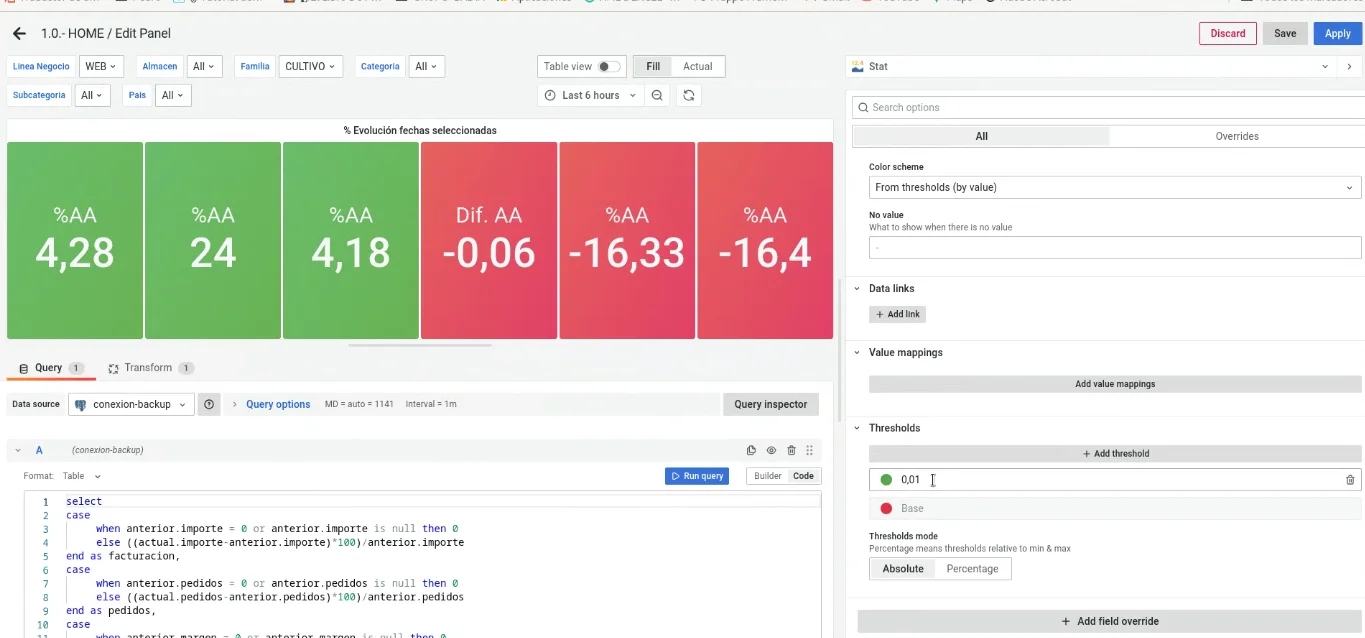This screenshot has height=638, width=1365.
Task: Click the Run query button
Action: coord(696,476)
